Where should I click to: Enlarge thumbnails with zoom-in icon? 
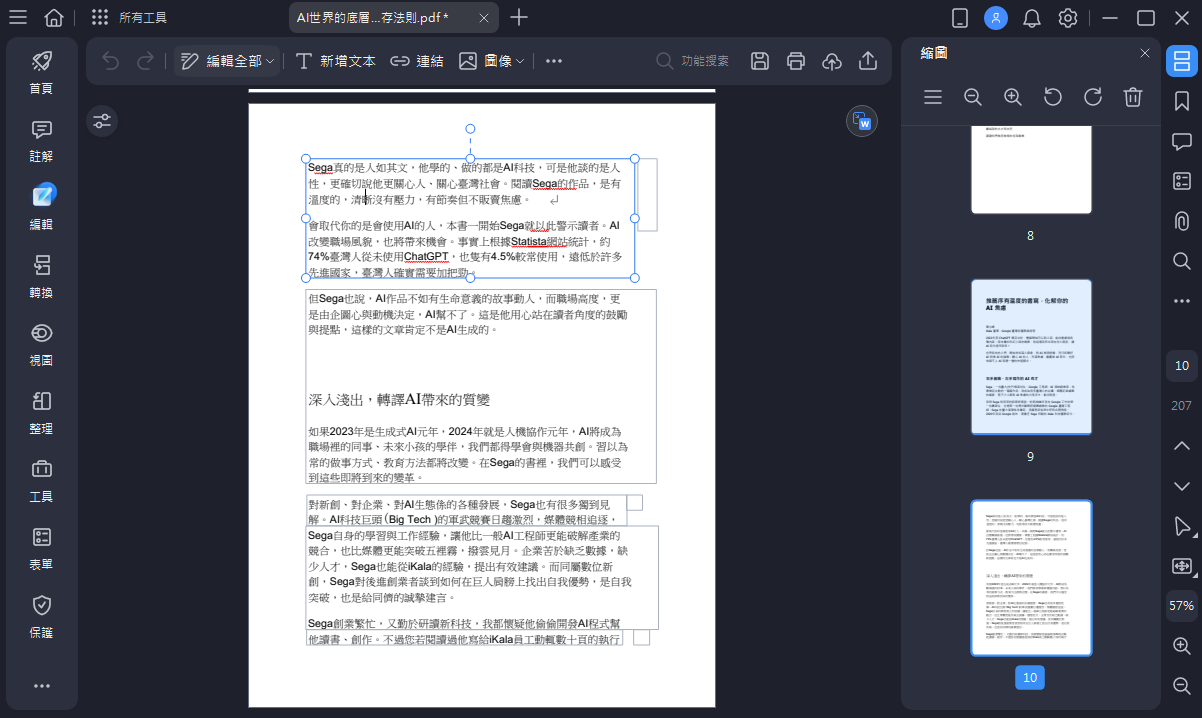1013,97
